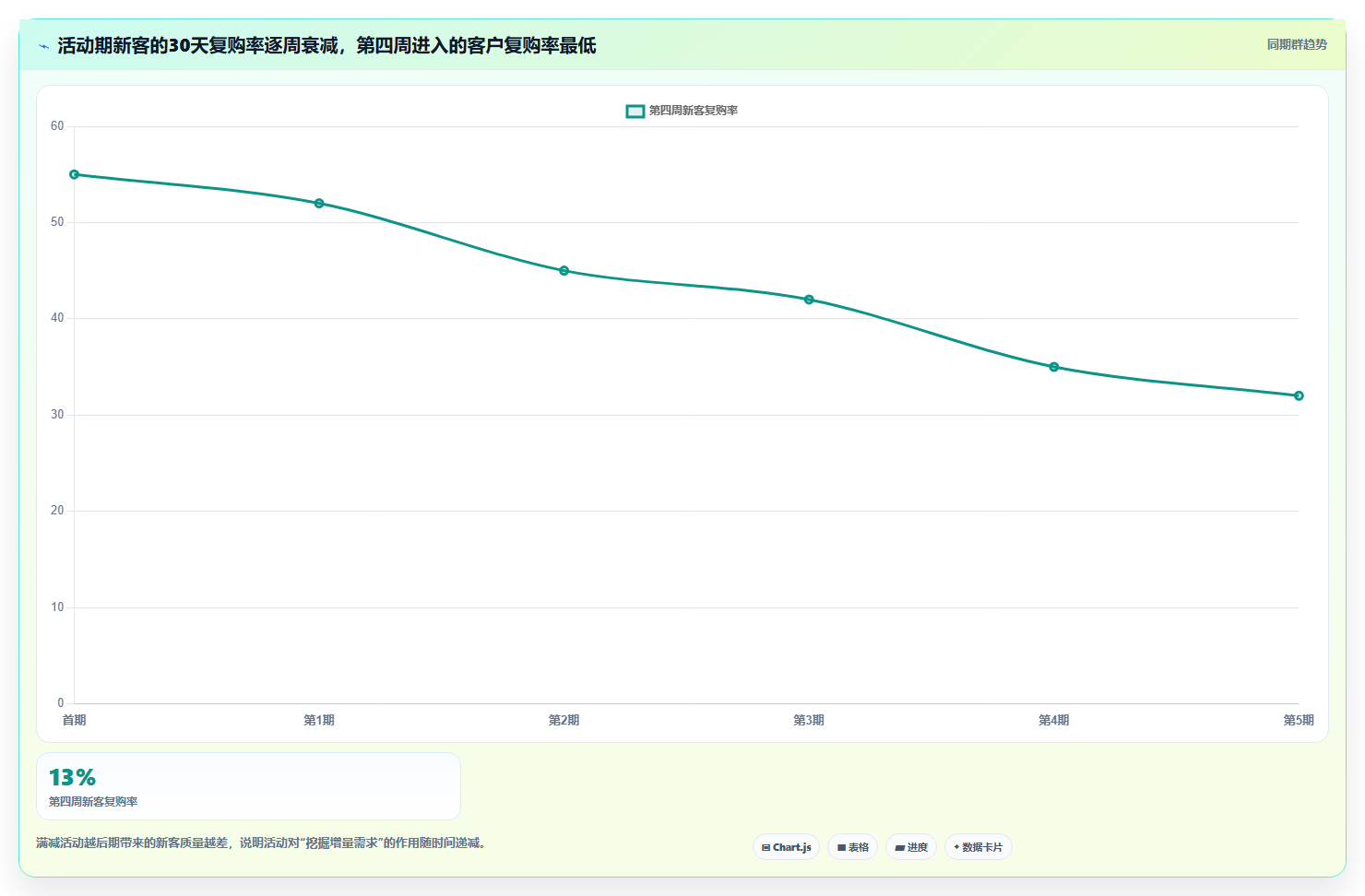Click the x-axis label 第1期

pyautogui.click(x=319, y=720)
